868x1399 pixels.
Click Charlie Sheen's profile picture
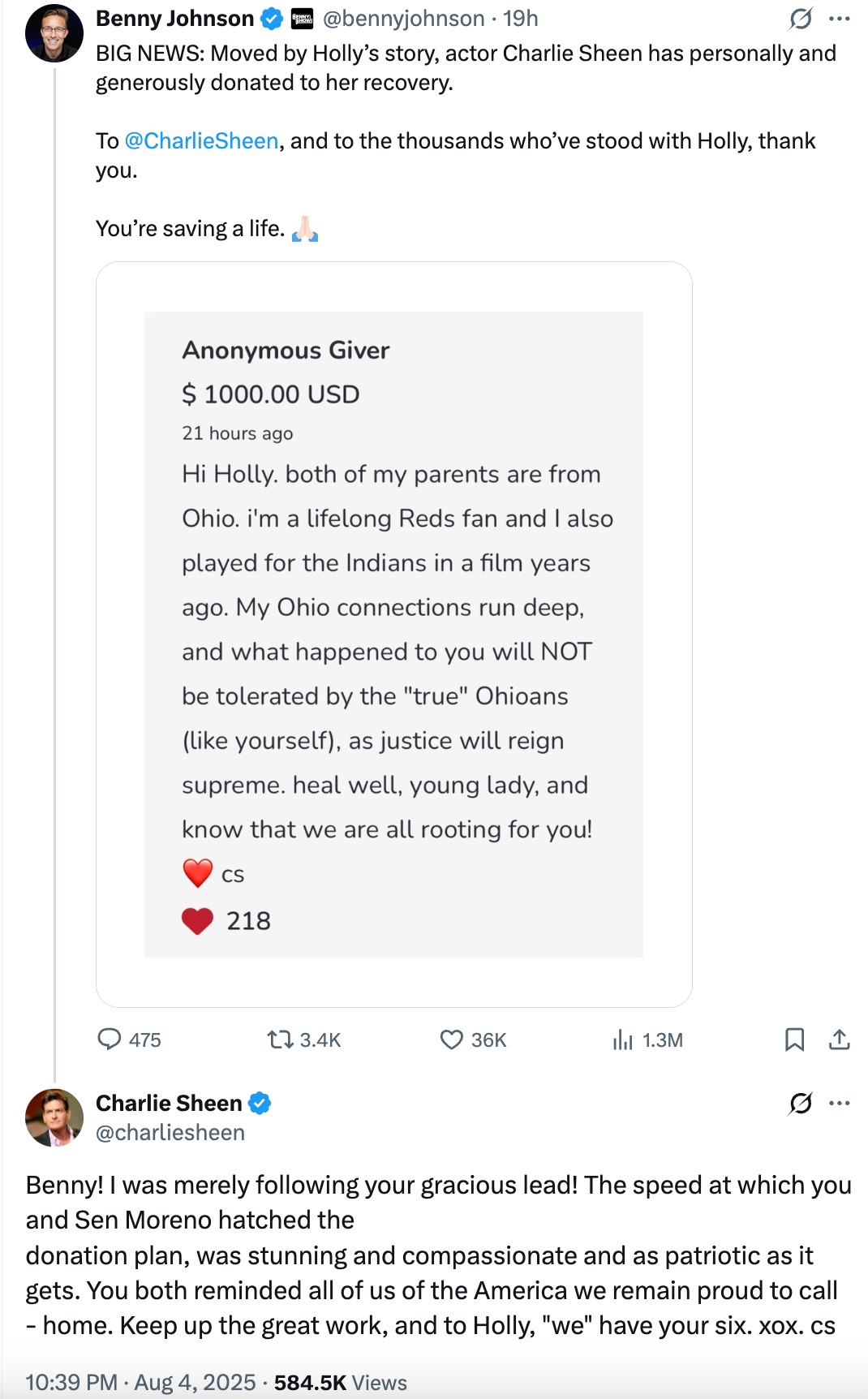(x=54, y=1117)
